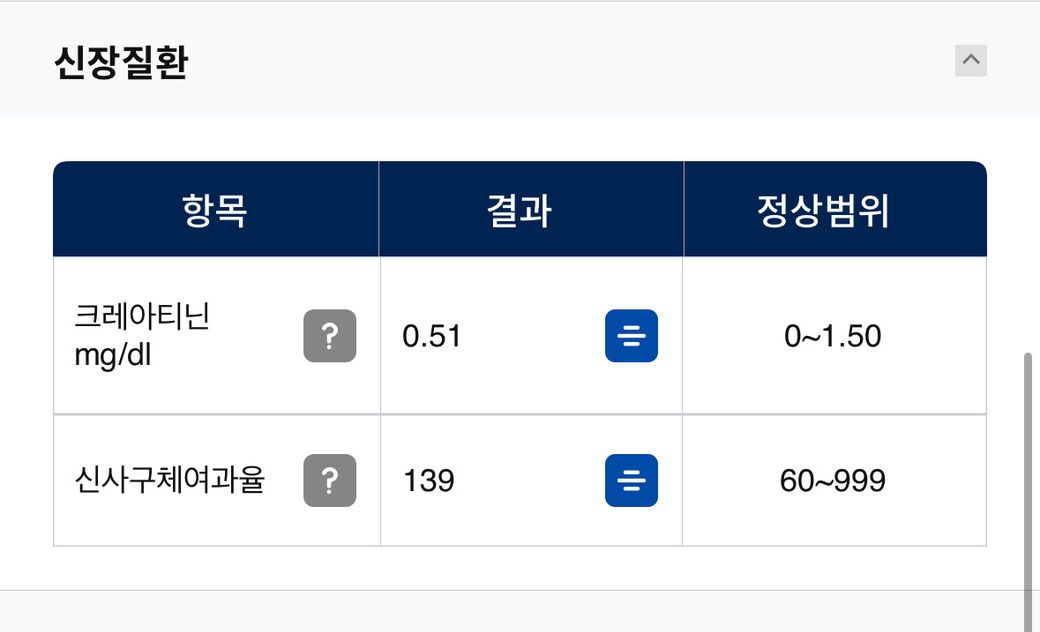Select the 항목 column header
The width and height of the screenshot is (1040, 632).
(215, 211)
